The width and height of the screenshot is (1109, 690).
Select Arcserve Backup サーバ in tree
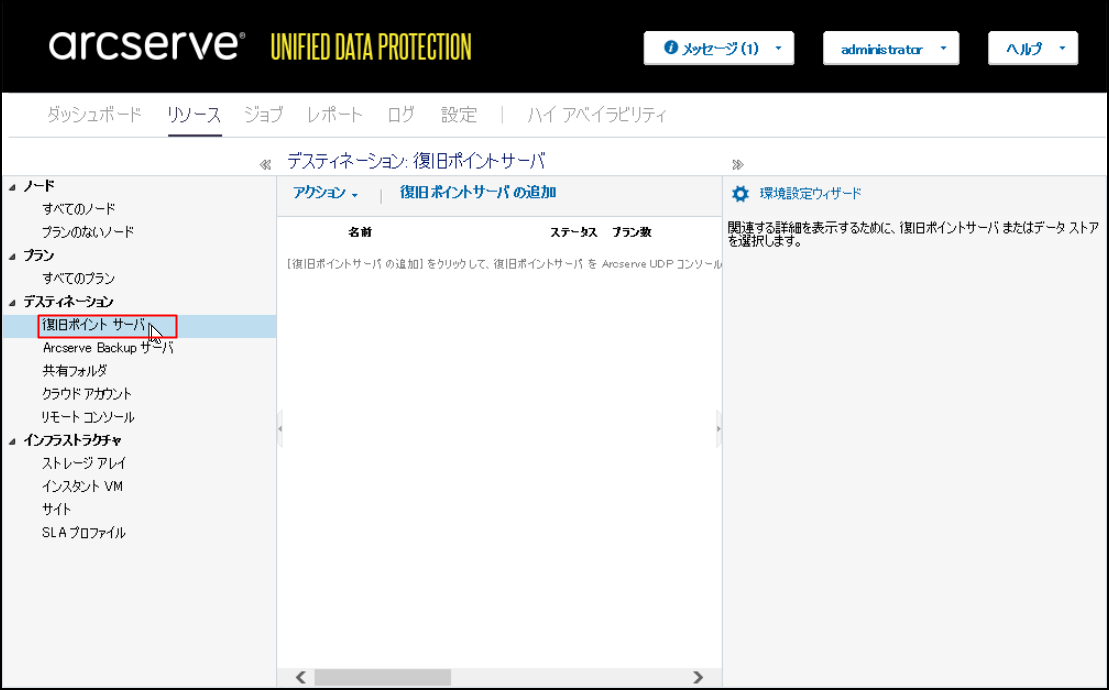click(x=107, y=348)
